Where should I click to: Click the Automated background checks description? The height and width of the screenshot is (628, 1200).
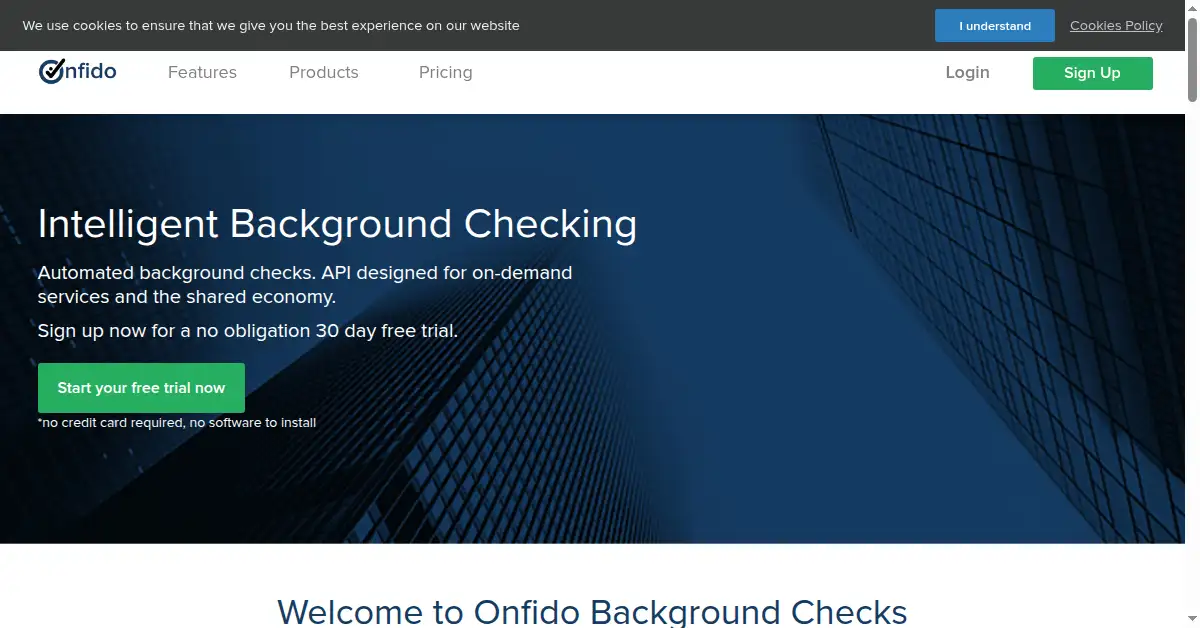[x=305, y=285]
